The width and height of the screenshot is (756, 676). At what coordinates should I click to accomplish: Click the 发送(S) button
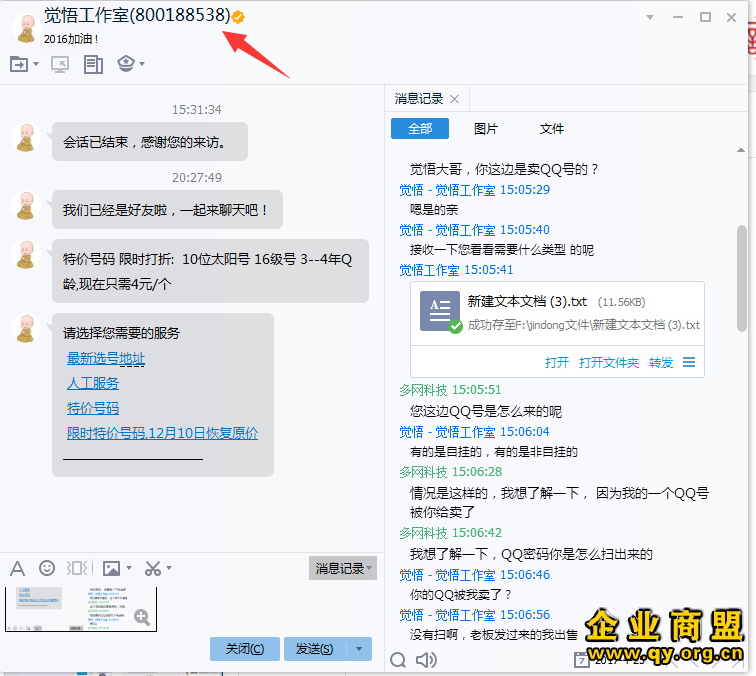click(314, 649)
